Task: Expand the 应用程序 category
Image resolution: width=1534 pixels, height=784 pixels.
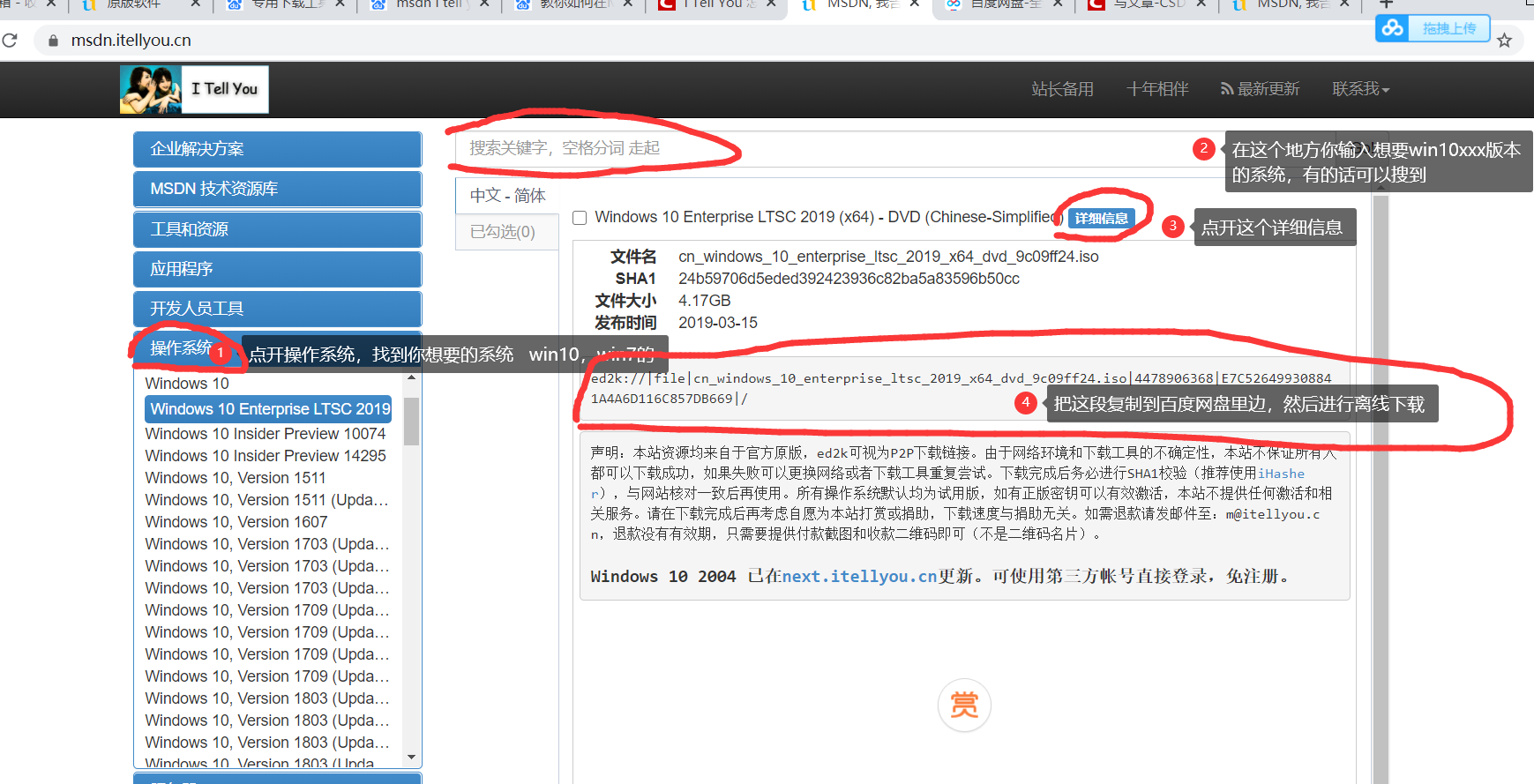Action: pos(277,269)
